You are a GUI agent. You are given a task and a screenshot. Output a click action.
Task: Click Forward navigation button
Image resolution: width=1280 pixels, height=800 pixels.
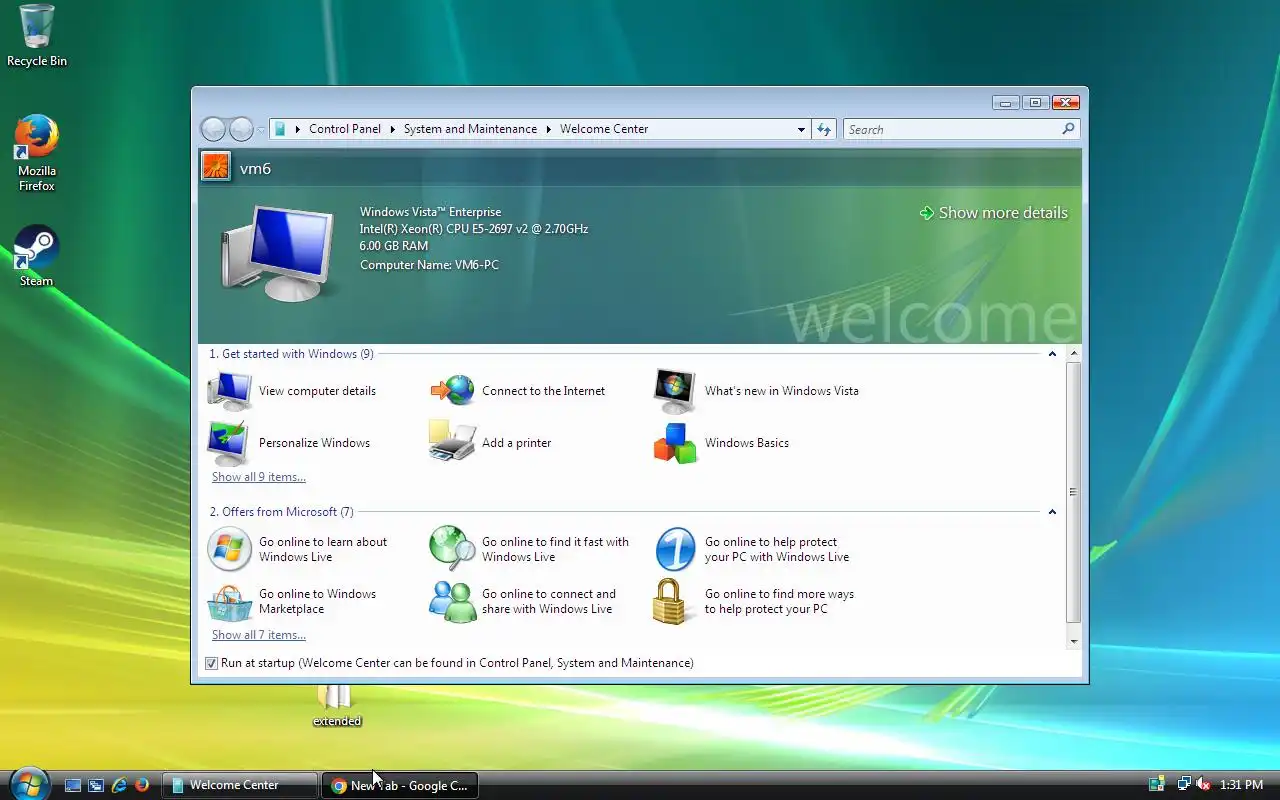click(x=241, y=129)
